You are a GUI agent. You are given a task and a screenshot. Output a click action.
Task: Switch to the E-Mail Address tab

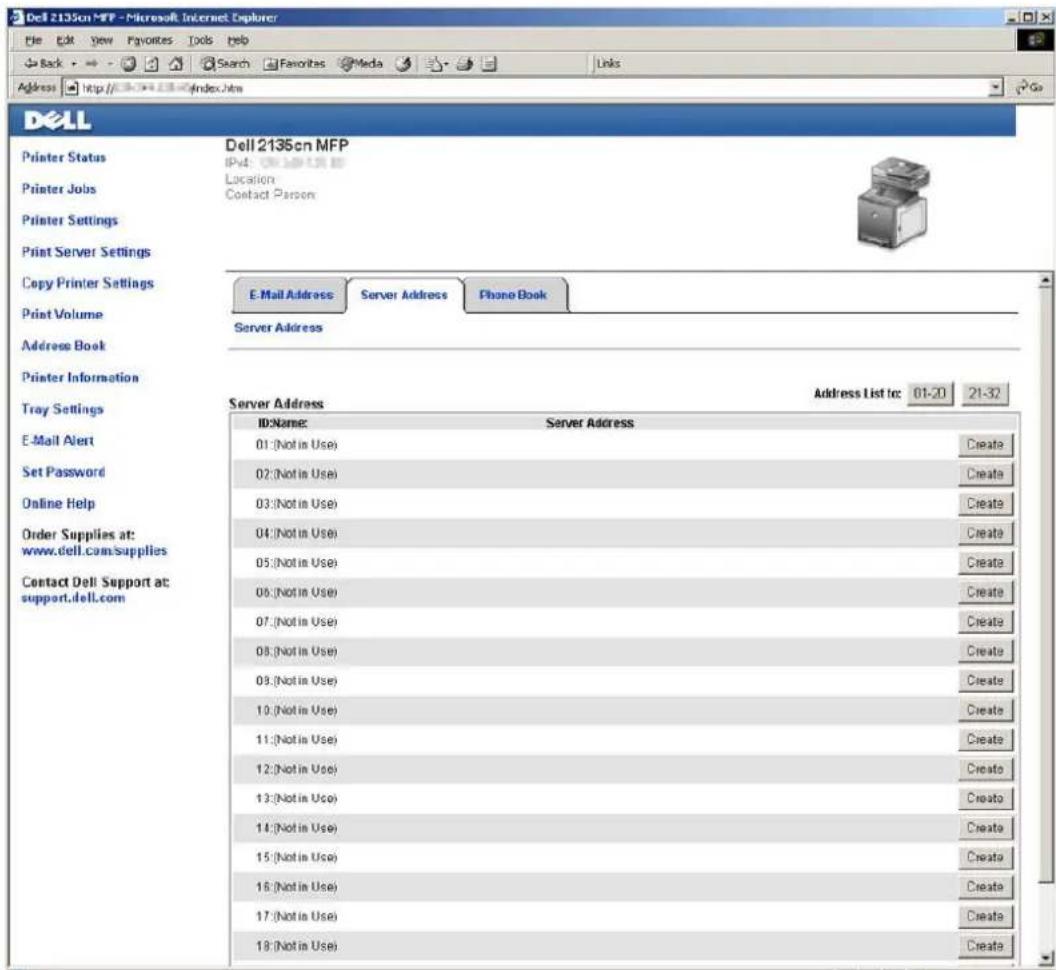pyautogui.click(x=290, y=295)
